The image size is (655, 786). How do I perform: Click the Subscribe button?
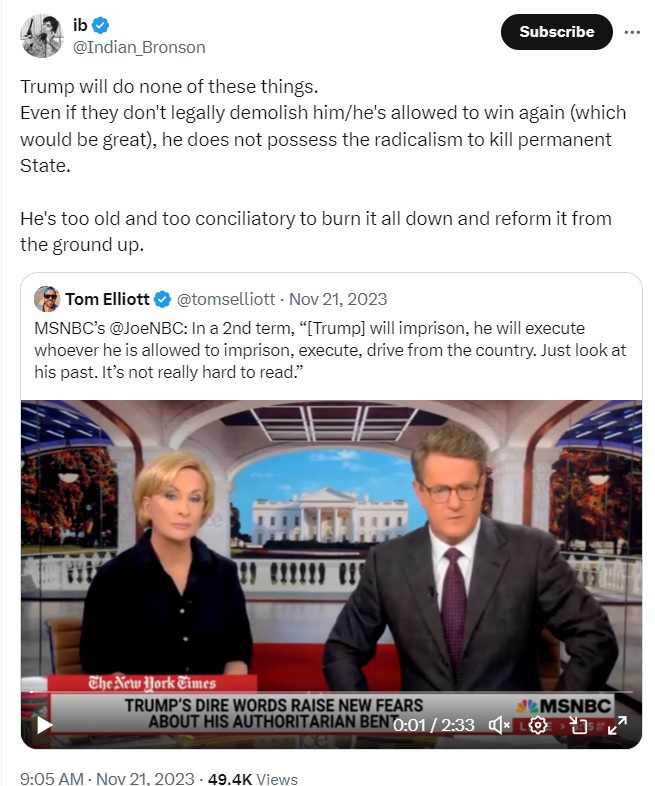556,32
